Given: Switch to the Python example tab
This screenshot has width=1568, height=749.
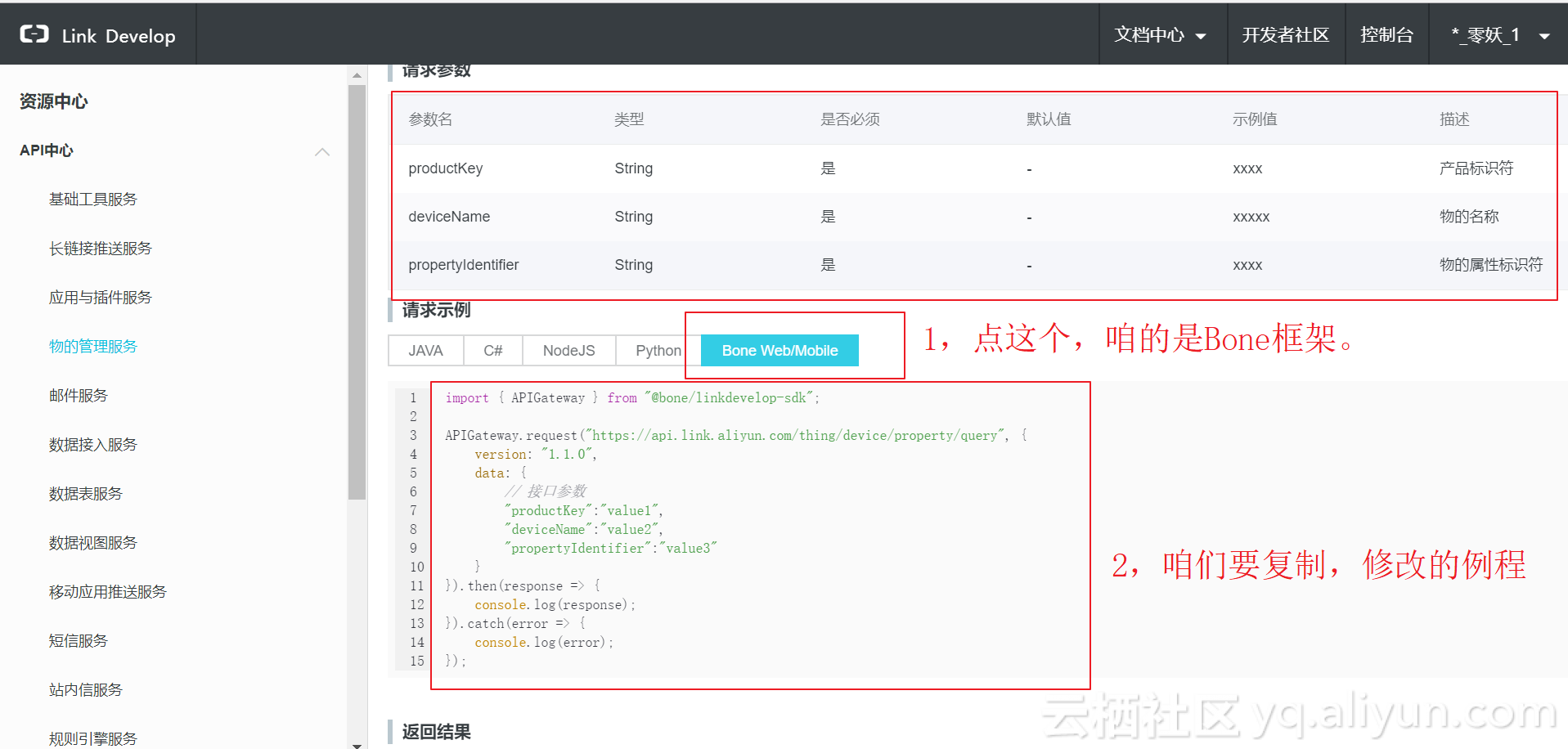Looking at the screenshot, I should [x=658, y=351].
